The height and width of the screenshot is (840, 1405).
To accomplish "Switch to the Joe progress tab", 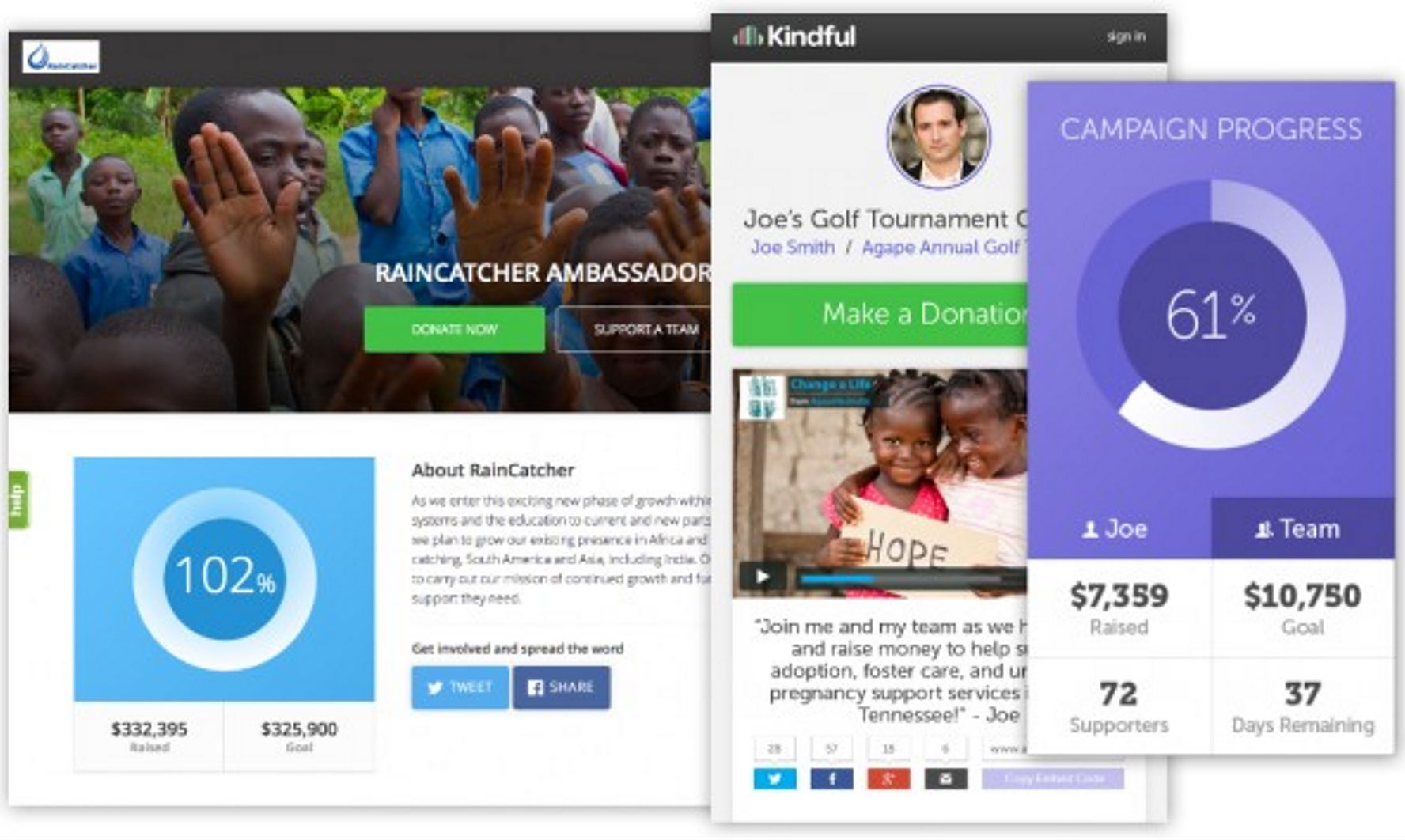I will tap(1119, 528).
